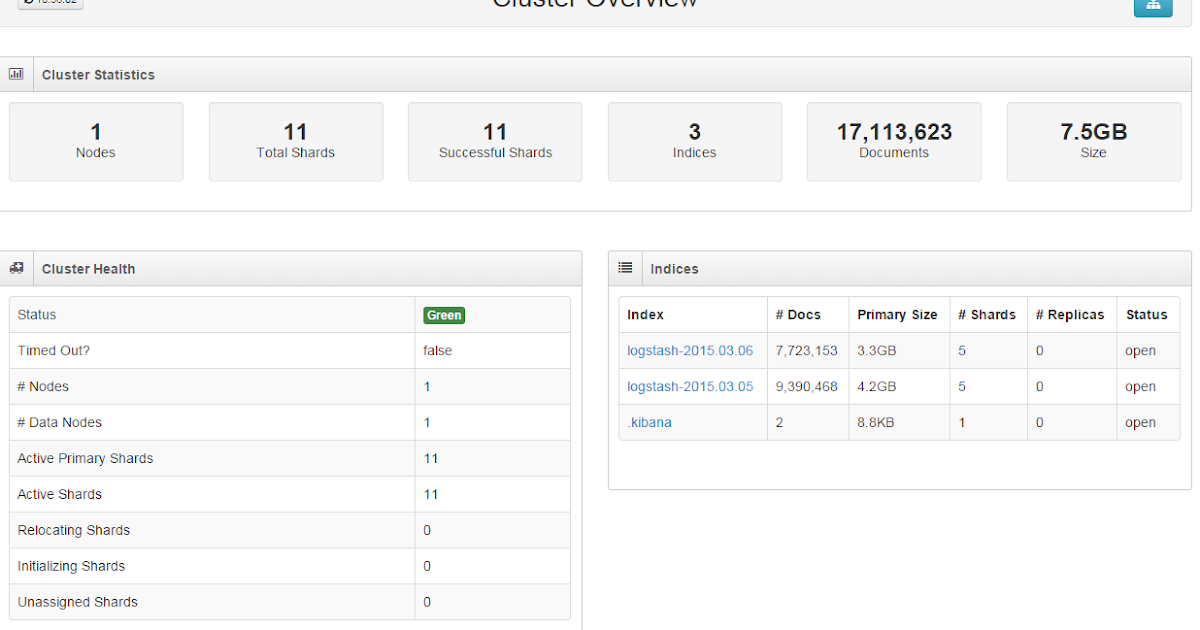The height and width of the screenshot is (630, 1200).
Task: Select the Total Shards statistic tile
Action: [x=295, y=141]
